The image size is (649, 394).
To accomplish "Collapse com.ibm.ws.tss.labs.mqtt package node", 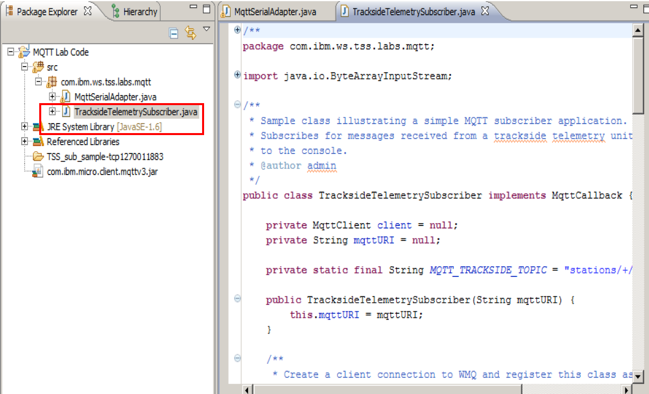I will [x=38, y=82].
